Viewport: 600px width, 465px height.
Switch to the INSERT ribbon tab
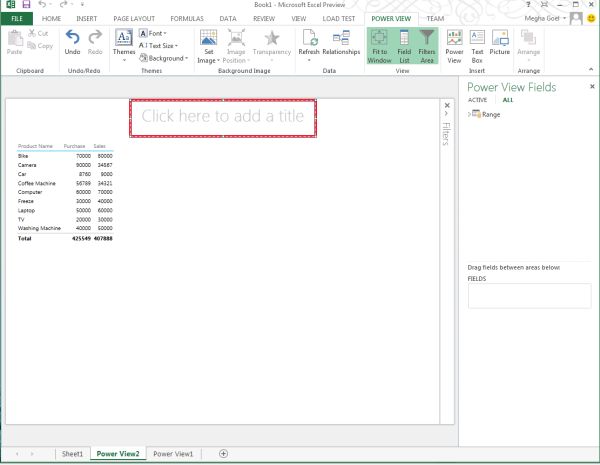click(x=86, y=19)
